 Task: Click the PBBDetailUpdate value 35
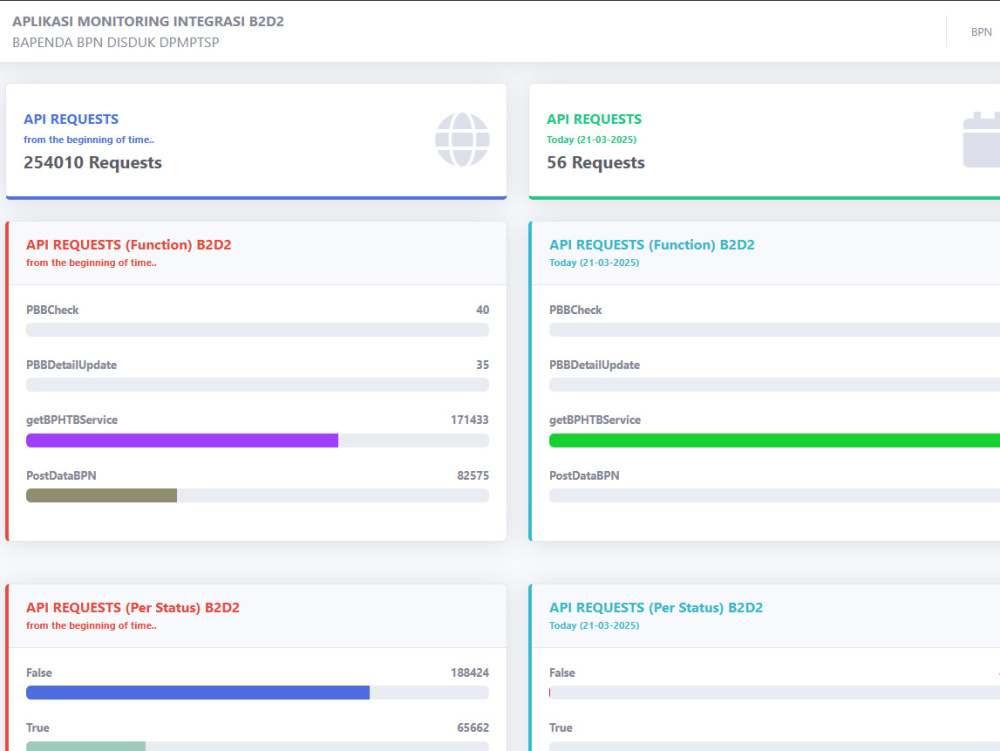point(483,365)
